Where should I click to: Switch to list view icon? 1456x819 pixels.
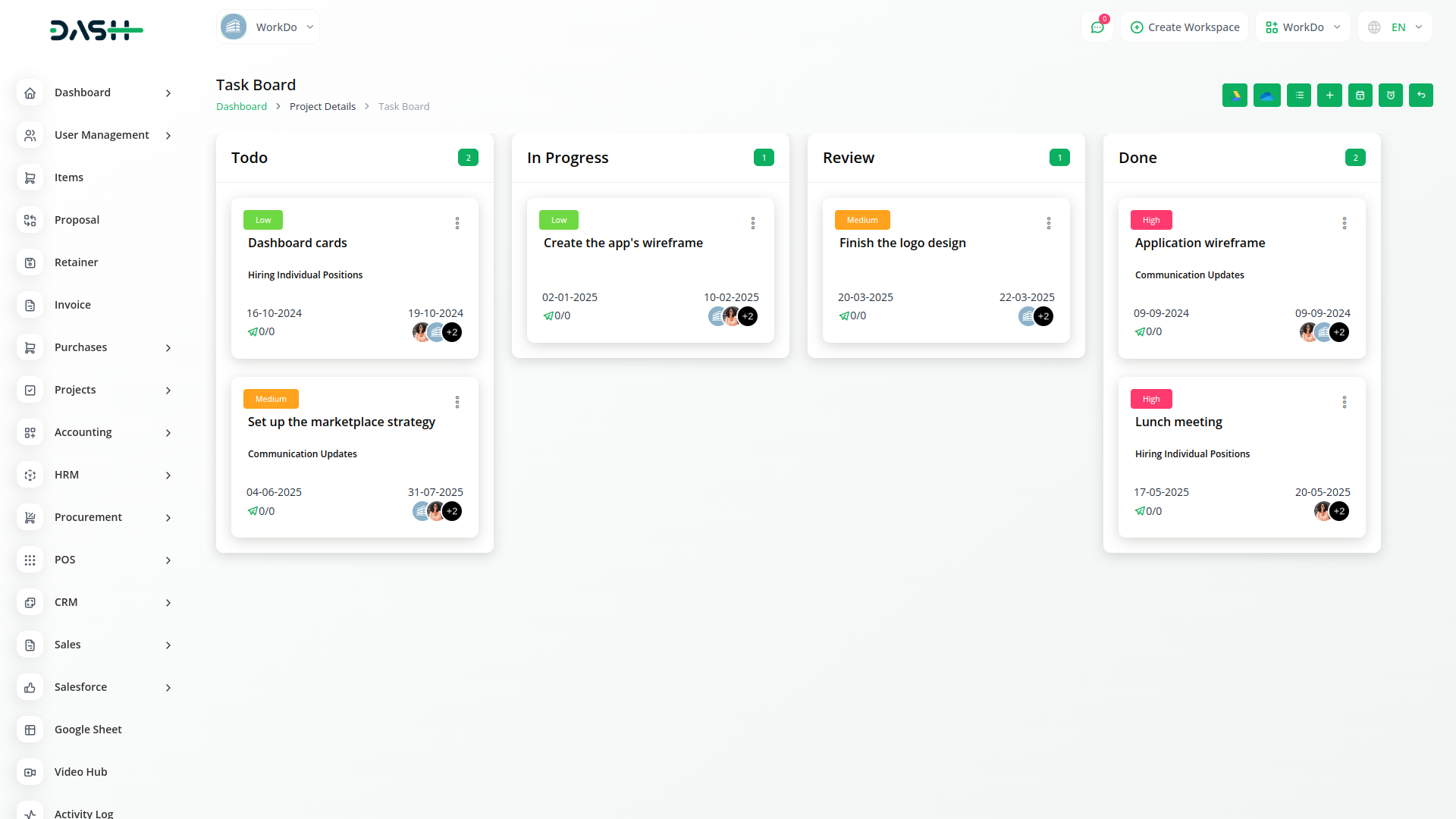1299,96
